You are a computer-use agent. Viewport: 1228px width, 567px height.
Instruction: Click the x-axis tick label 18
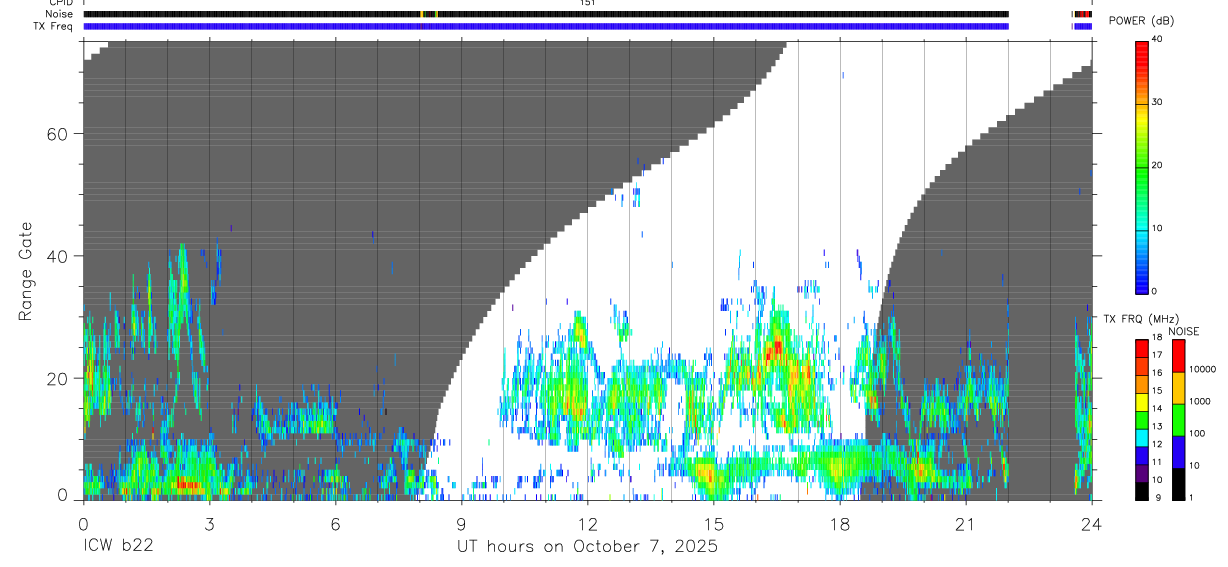click(x=839, y=524)
